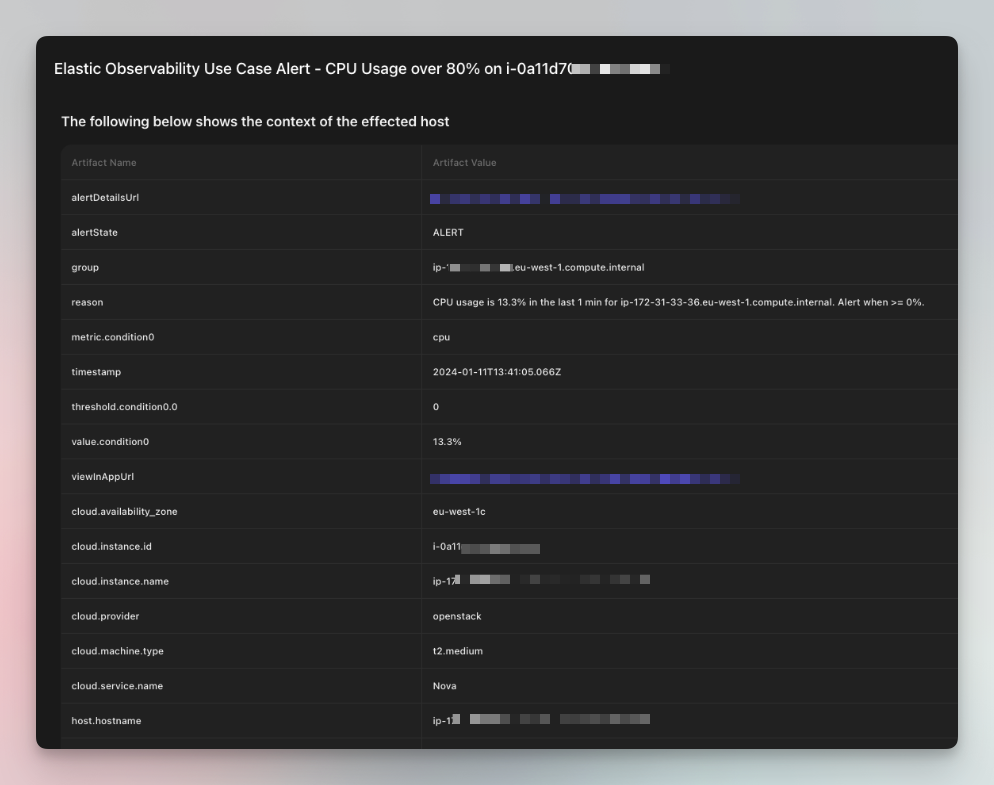The height and width of the screenshot is (785, 994).
Task: Select the threshold.condition0.0 label
Action: [124, 407]
